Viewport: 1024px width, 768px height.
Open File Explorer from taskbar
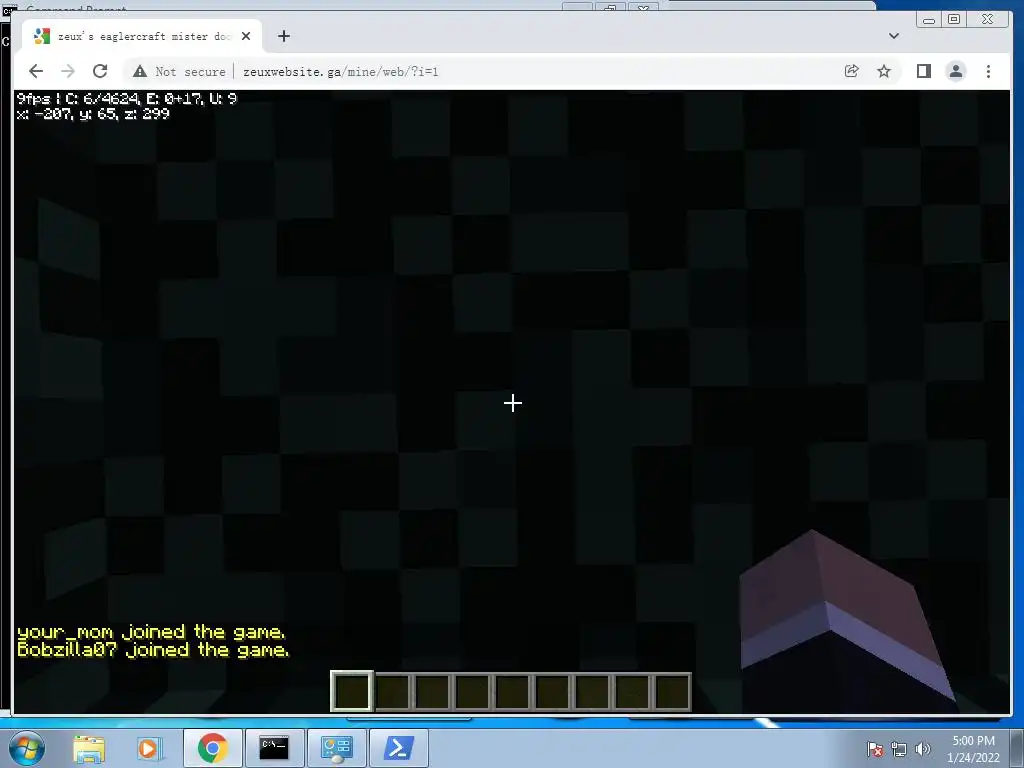pos(89,748)
